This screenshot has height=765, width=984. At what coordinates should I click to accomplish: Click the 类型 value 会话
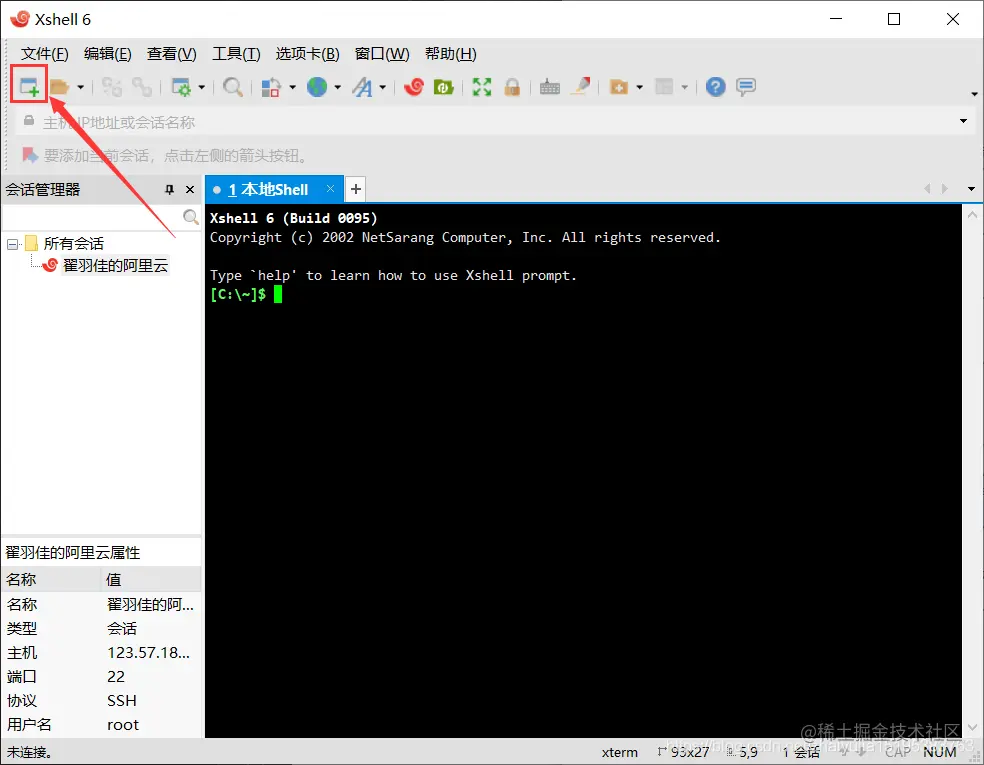tap(122, 628)
